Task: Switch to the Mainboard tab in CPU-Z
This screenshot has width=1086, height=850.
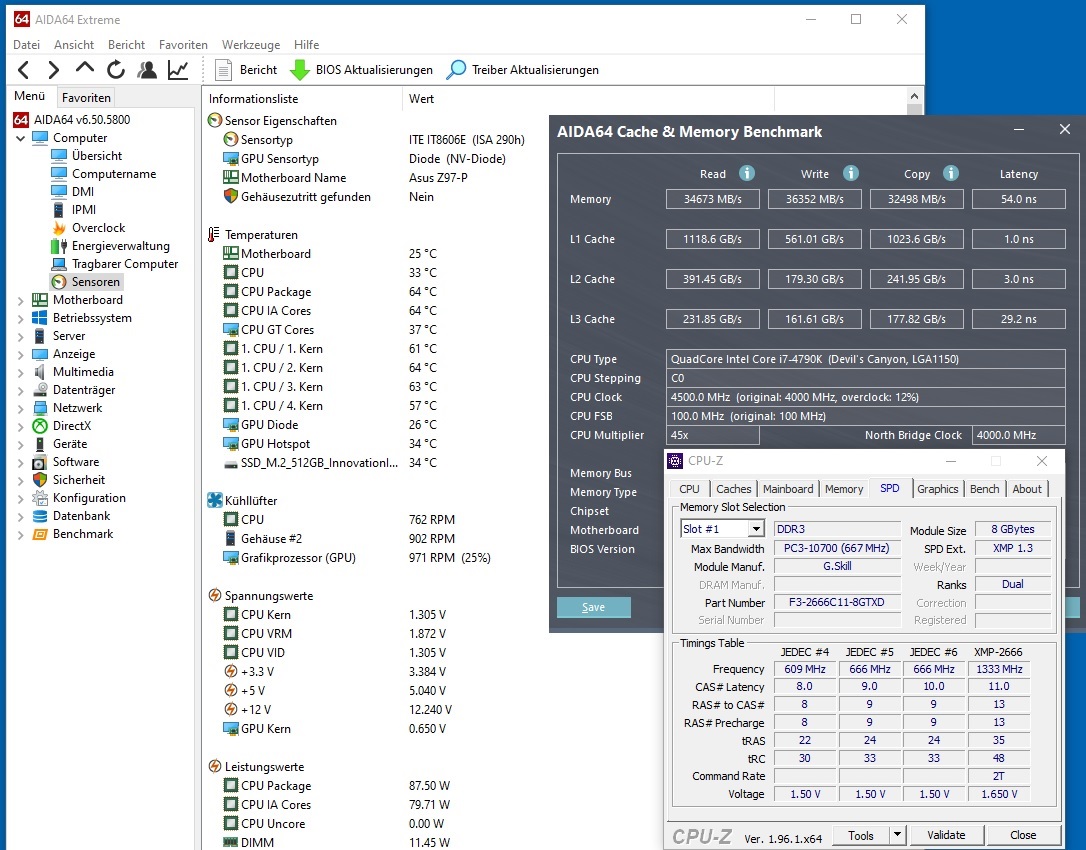Action: pyautogui.click(x=788, y=488)
